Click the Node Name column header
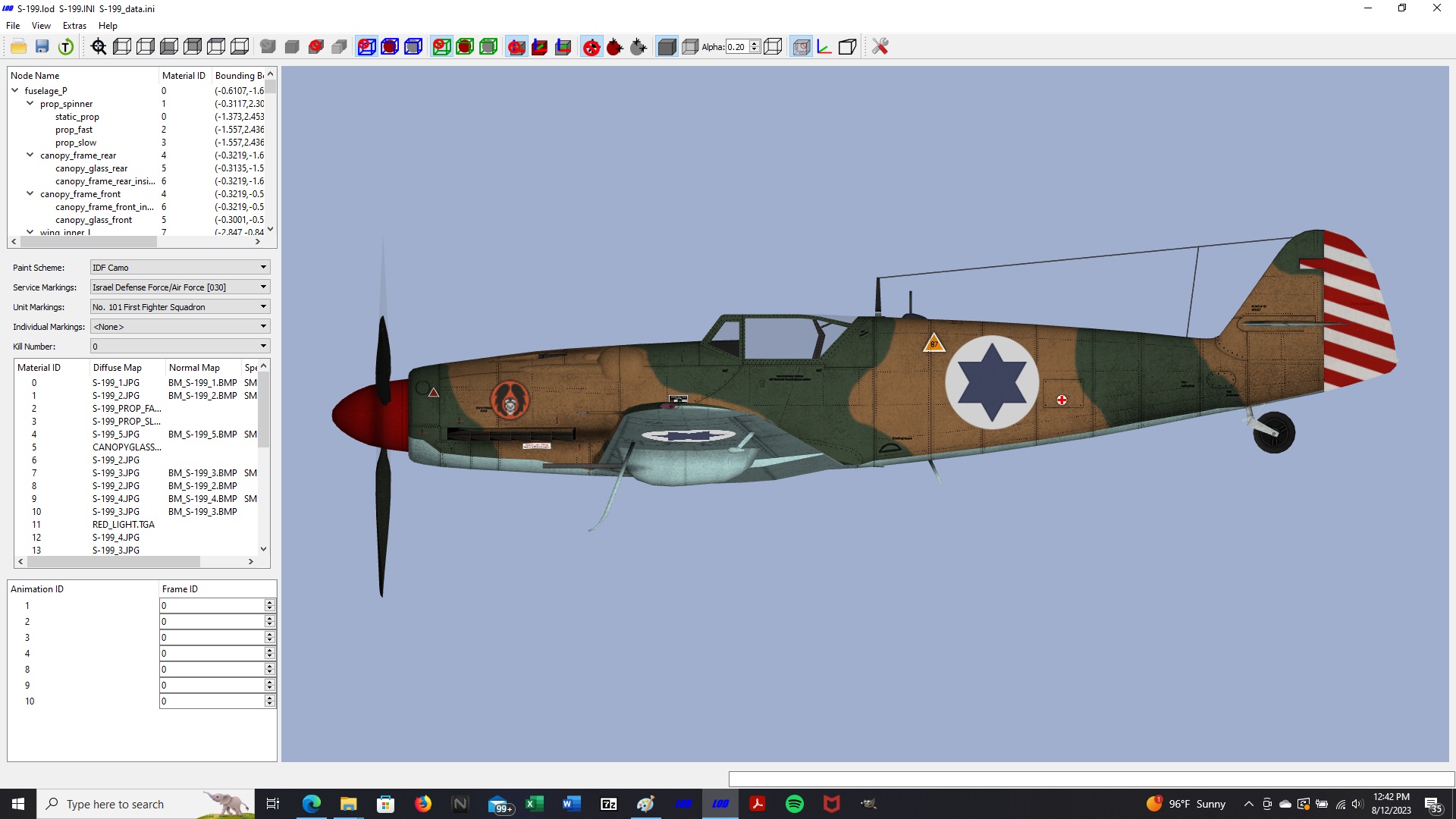Screen dimensions: 1456x819 83,76
